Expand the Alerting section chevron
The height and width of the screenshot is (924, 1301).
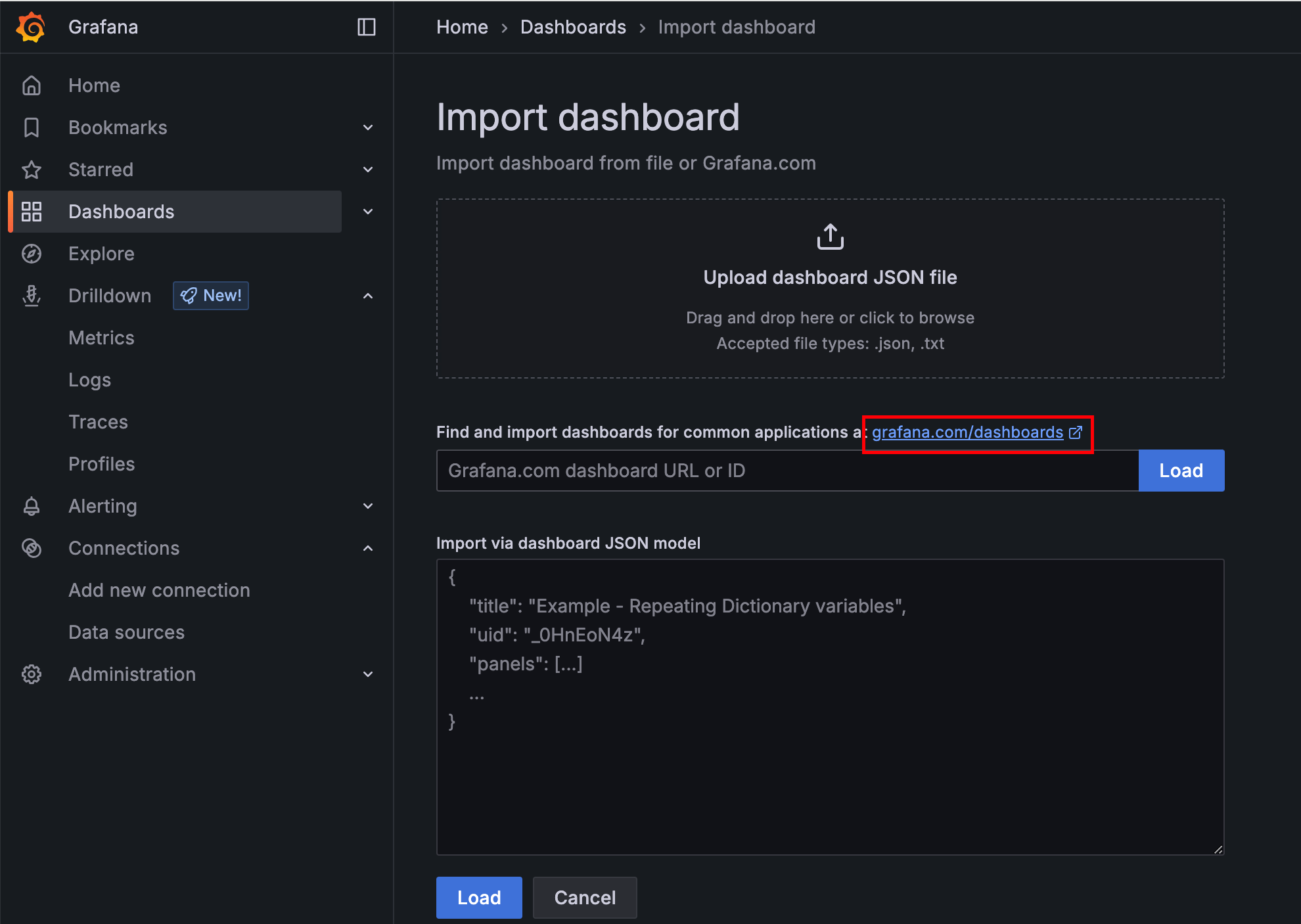368,506
